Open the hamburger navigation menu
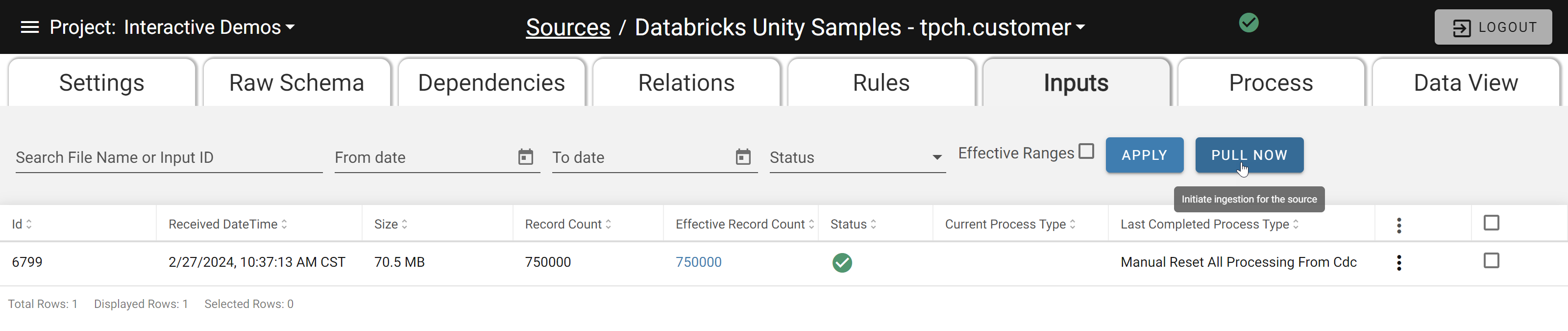Screen dimensions: 1568x331 pos(30,27)
